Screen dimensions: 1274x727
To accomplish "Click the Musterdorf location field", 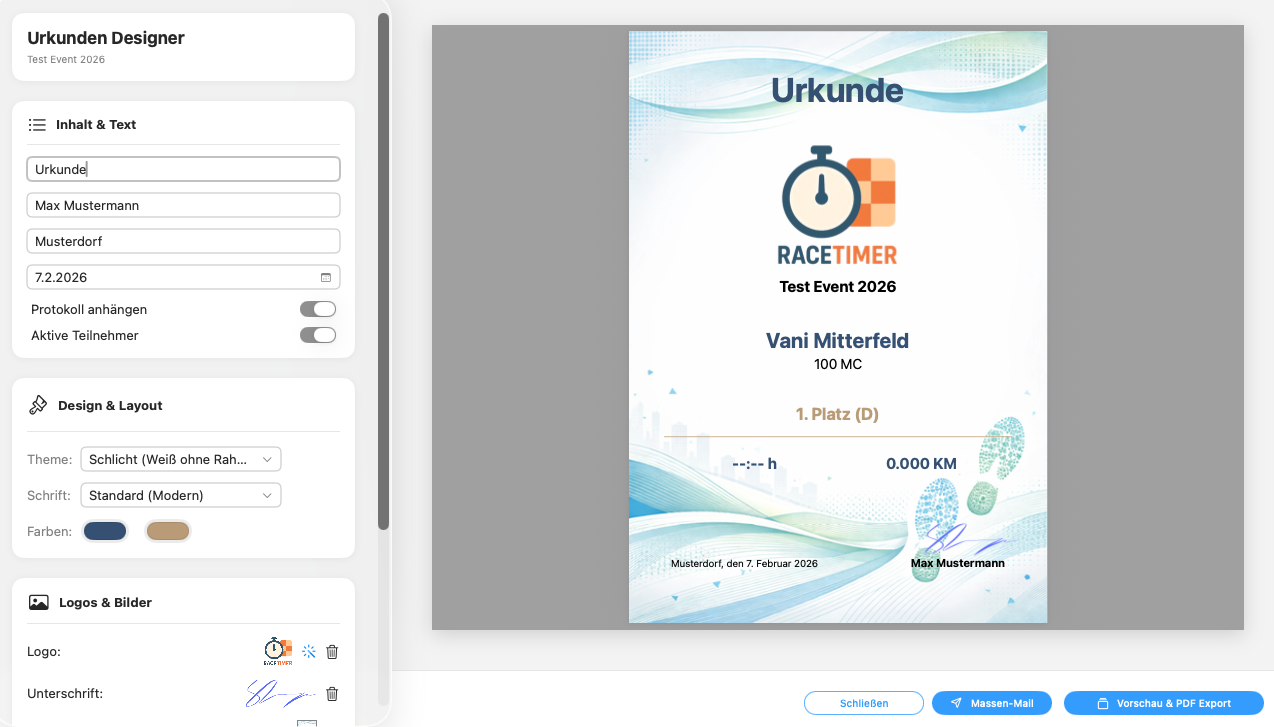I will (184, 241).
